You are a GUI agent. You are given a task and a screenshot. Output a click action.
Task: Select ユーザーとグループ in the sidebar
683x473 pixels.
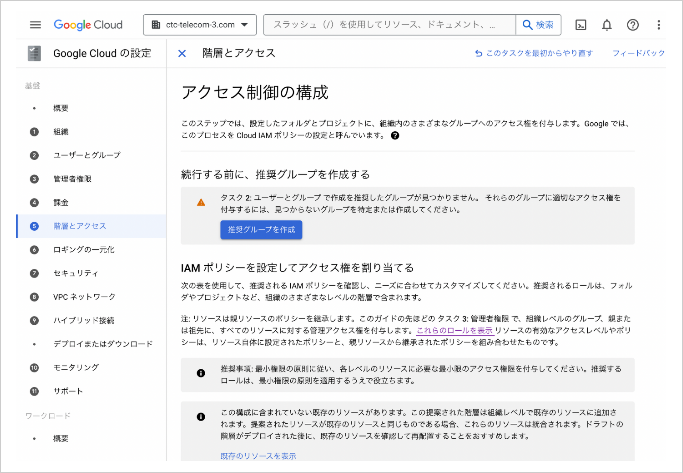[87, 155]
